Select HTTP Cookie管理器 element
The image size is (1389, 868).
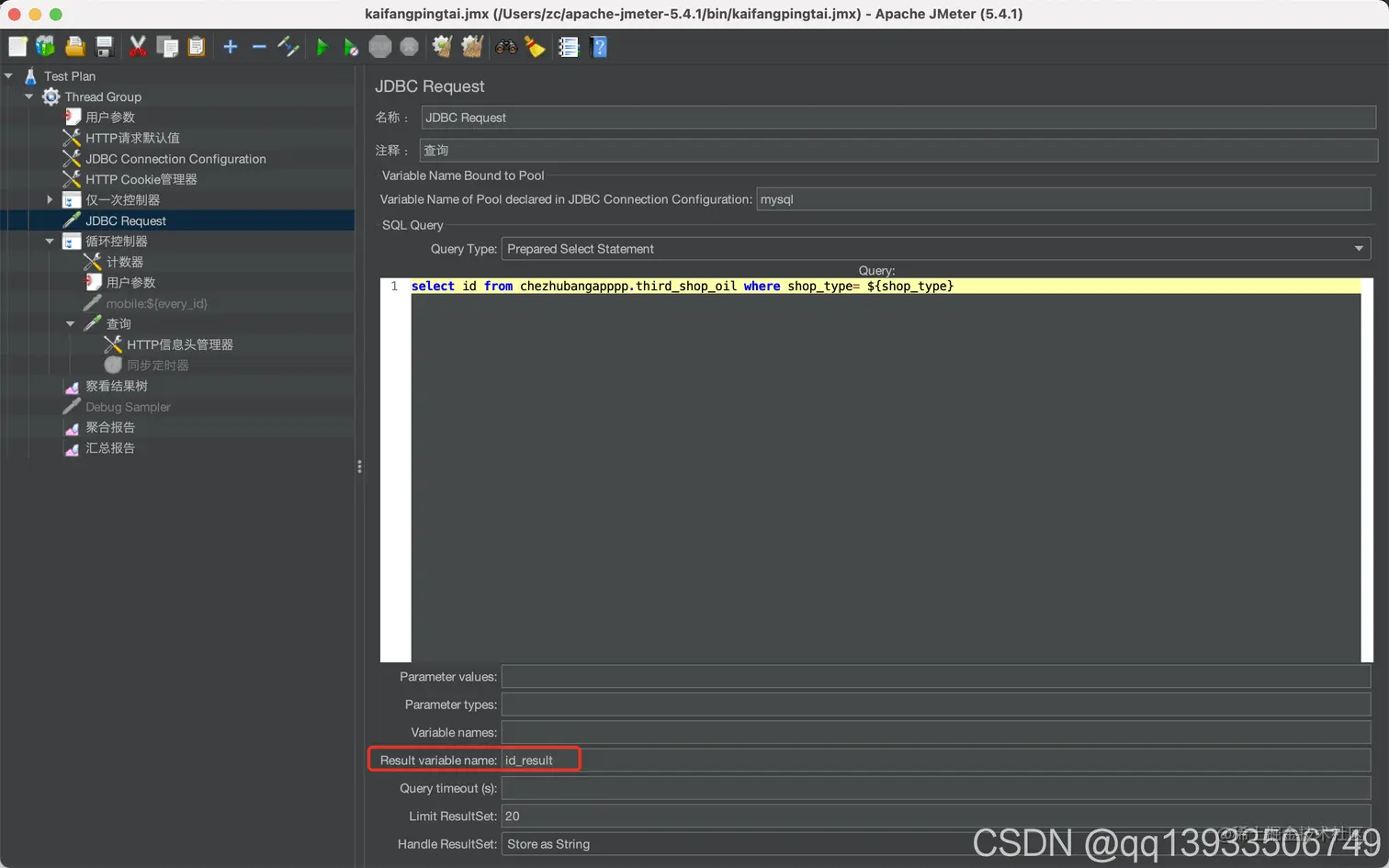[x=141, y=179]
